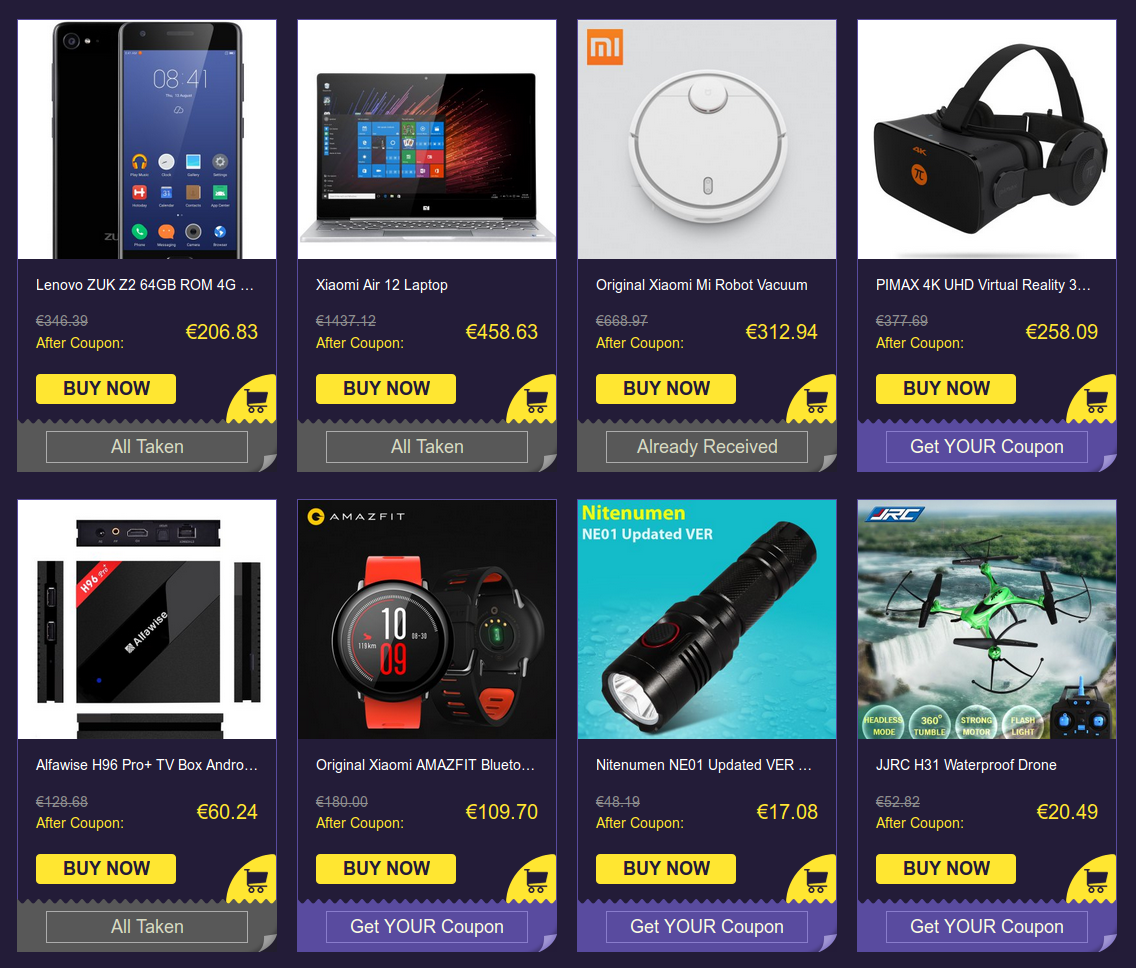1136x968 pixels.
Task: Add PIMAX 4K VR headset to cart
Action: (x=1095, y=401)
